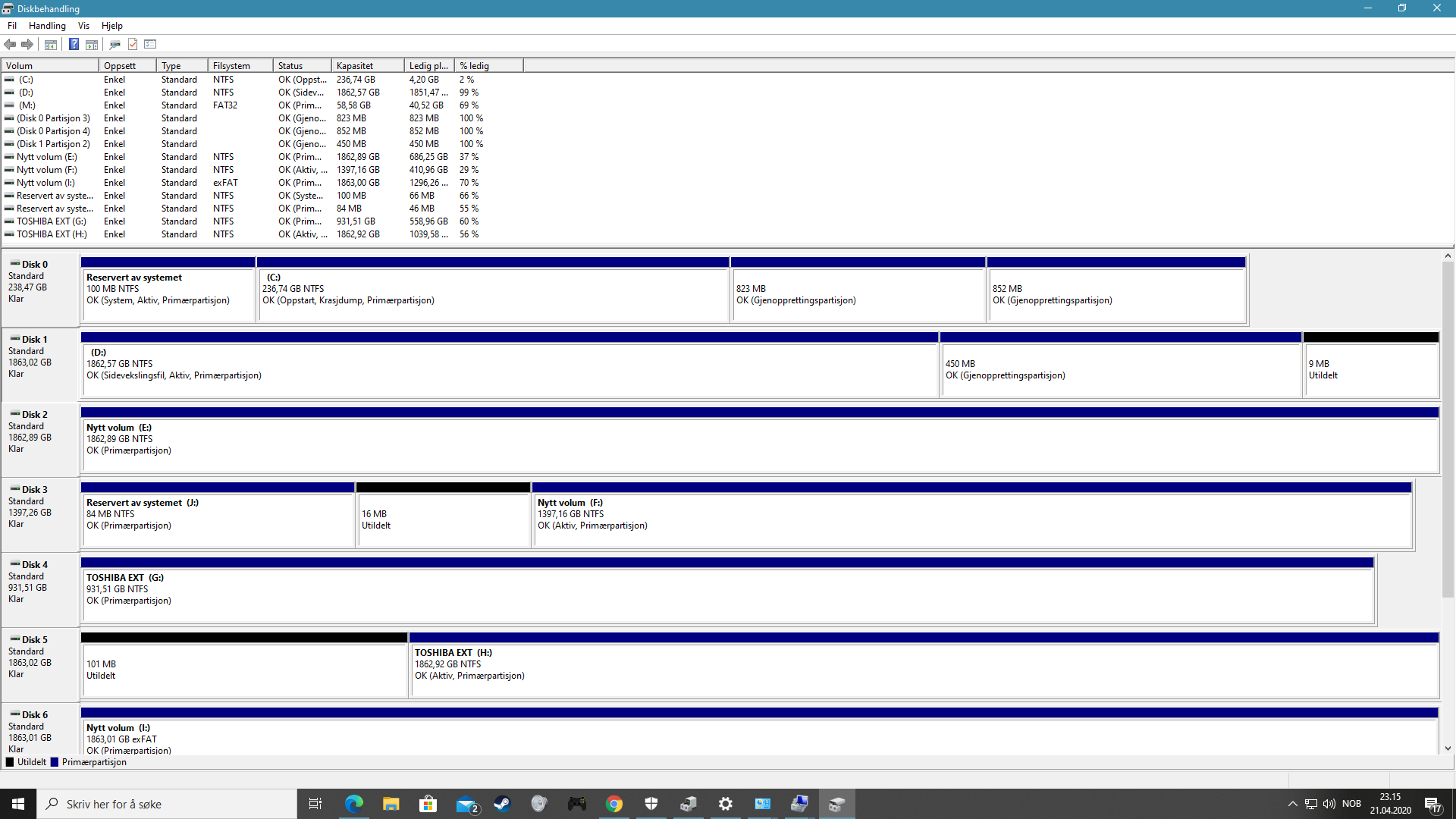Select TOSHIBA EXT (G:) row in volume list
This screenshot has height=819, width=1456.
coord(52,221)
